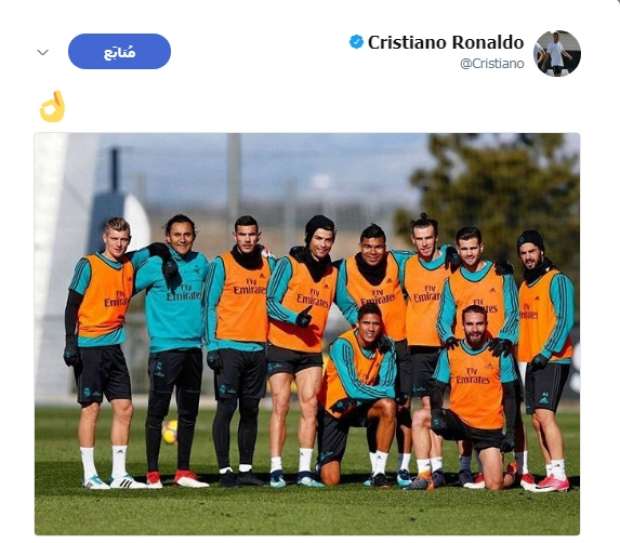This screenshot has width=620, height=543.
Task: Click bearded kneeling player in orange bib
Action: tap(474, 397)
